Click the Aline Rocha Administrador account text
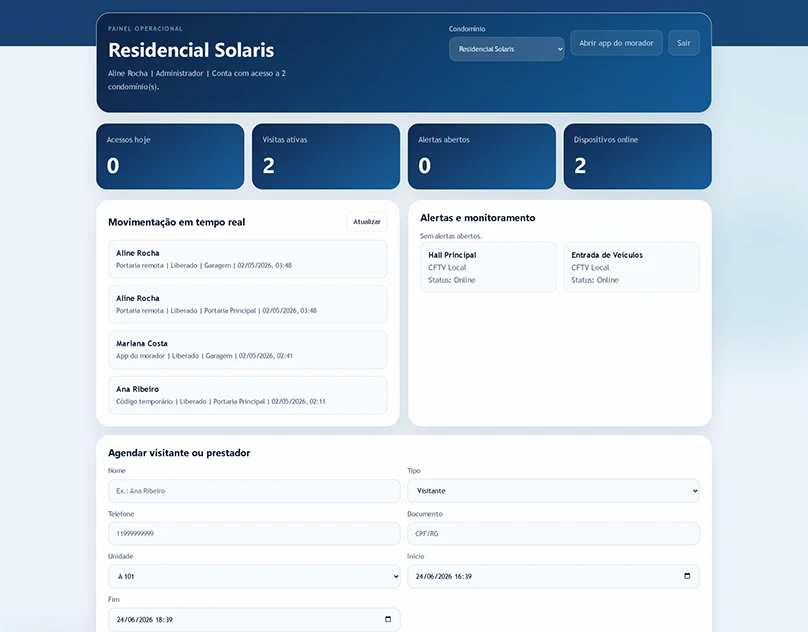This screenshot has width=808, height=632. (x=197, y=80)
